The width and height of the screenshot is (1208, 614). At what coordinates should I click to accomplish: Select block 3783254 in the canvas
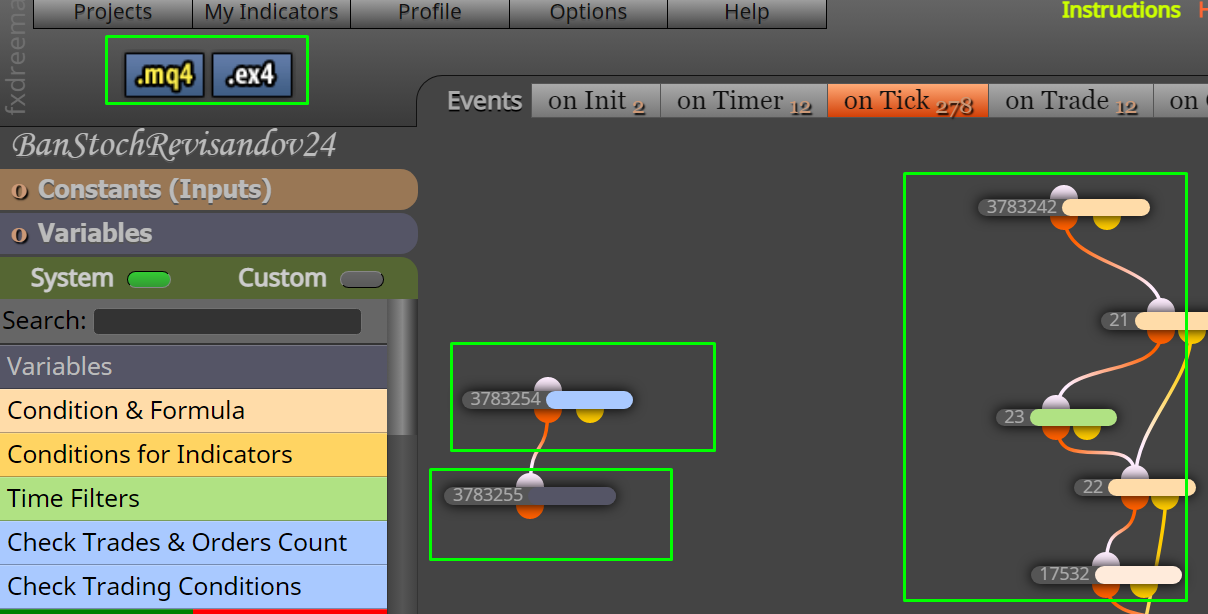coord(547,400)
